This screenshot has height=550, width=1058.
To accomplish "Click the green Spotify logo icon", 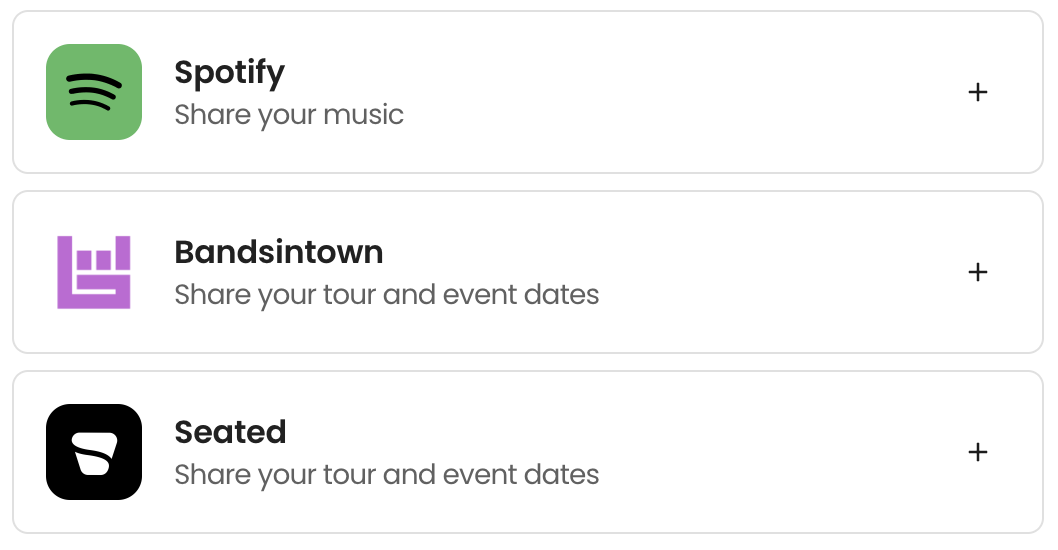I will point(94,92).
